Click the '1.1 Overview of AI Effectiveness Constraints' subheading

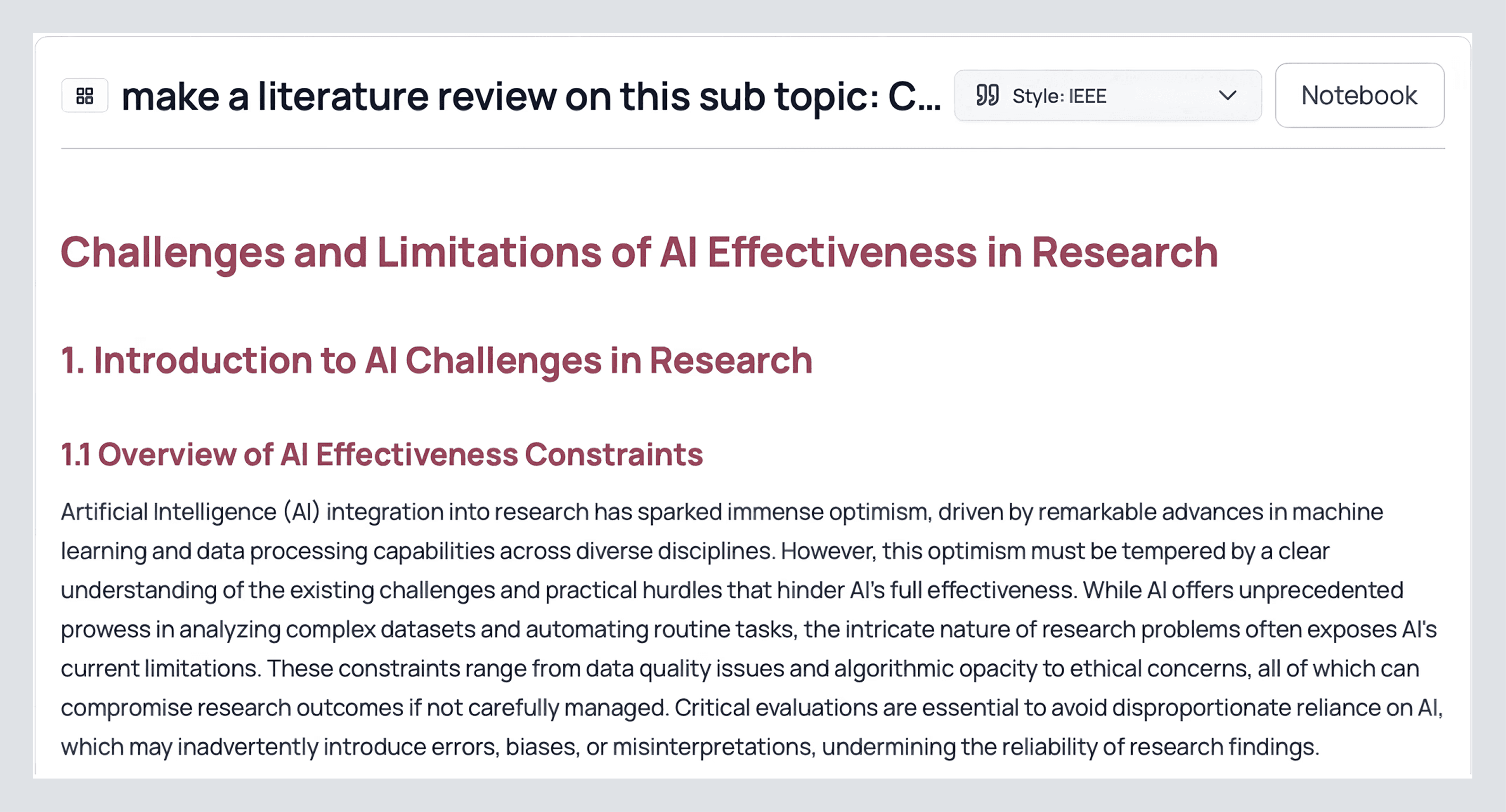click(382, 454)
